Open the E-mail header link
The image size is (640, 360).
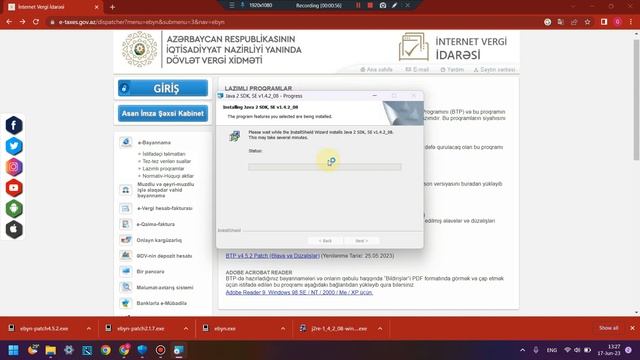pos(417,70)
